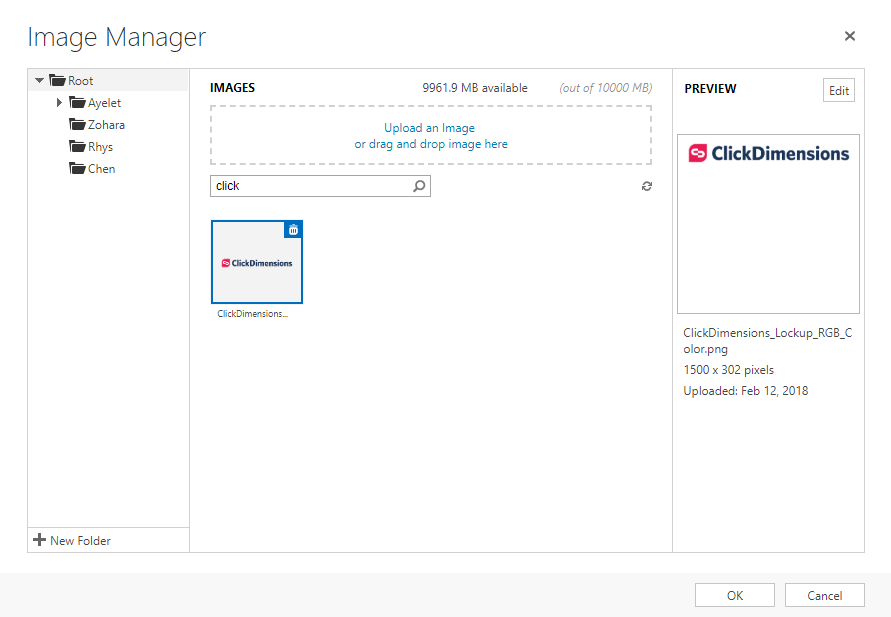Click Upload an Image link
Viewport: 891px width, 617px height.
(x=430, y=128)
